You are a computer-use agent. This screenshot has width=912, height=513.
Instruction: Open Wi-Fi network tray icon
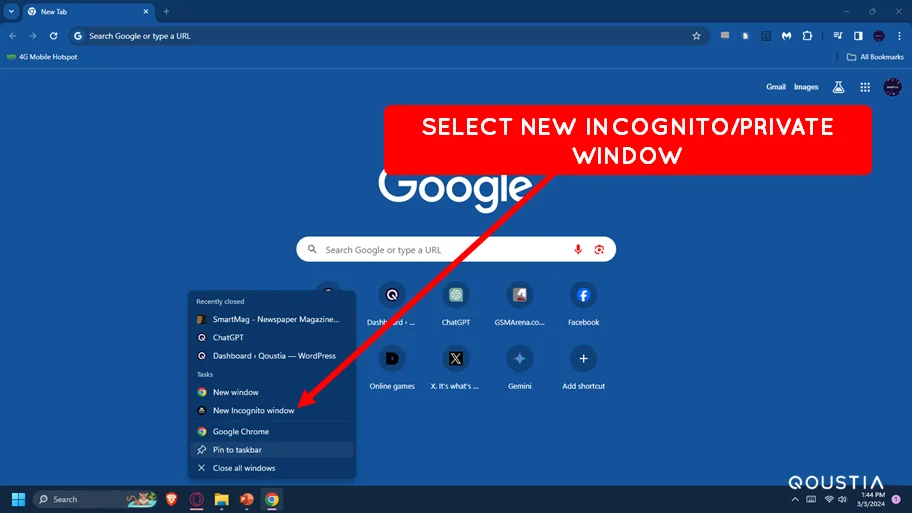click(829, 499)
